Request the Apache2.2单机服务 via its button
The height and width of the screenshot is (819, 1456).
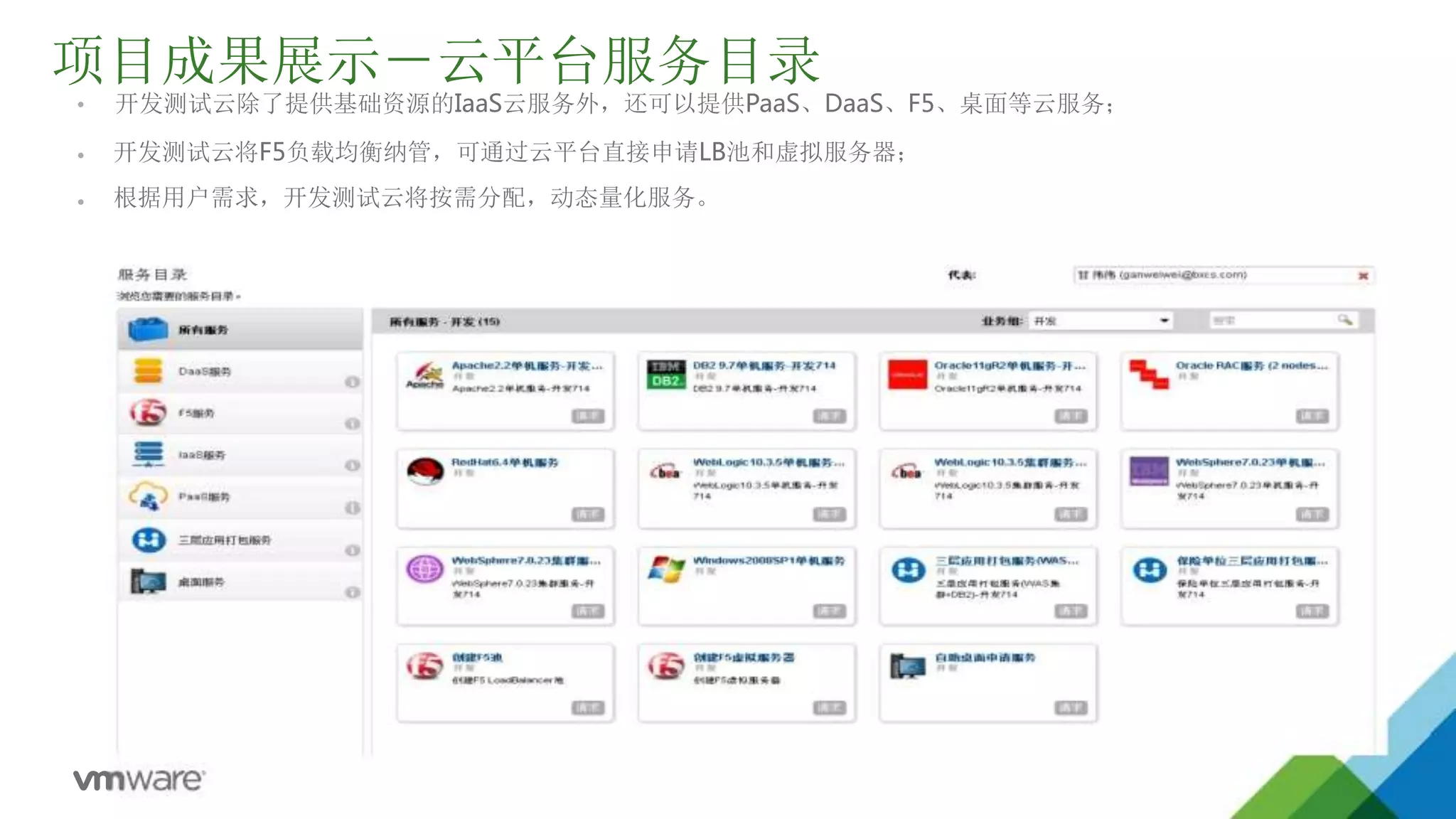588,416
